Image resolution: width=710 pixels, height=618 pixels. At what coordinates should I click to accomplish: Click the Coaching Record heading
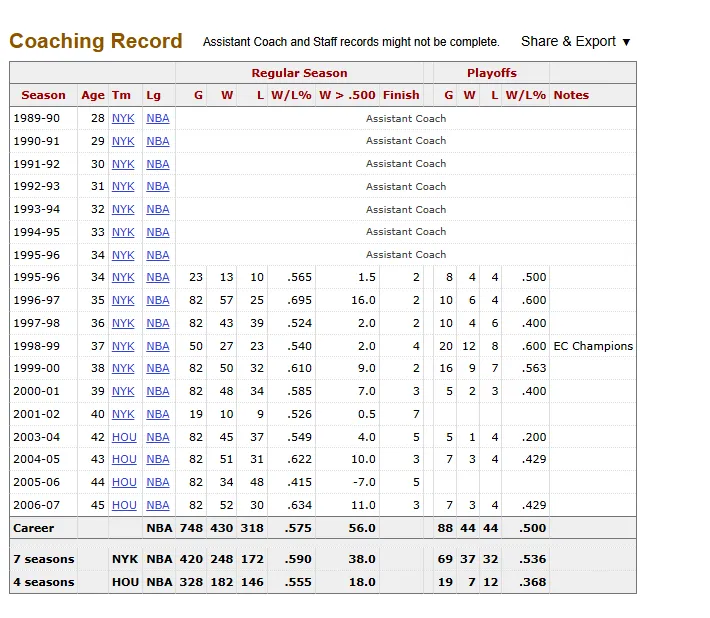(x=96, y=41)
